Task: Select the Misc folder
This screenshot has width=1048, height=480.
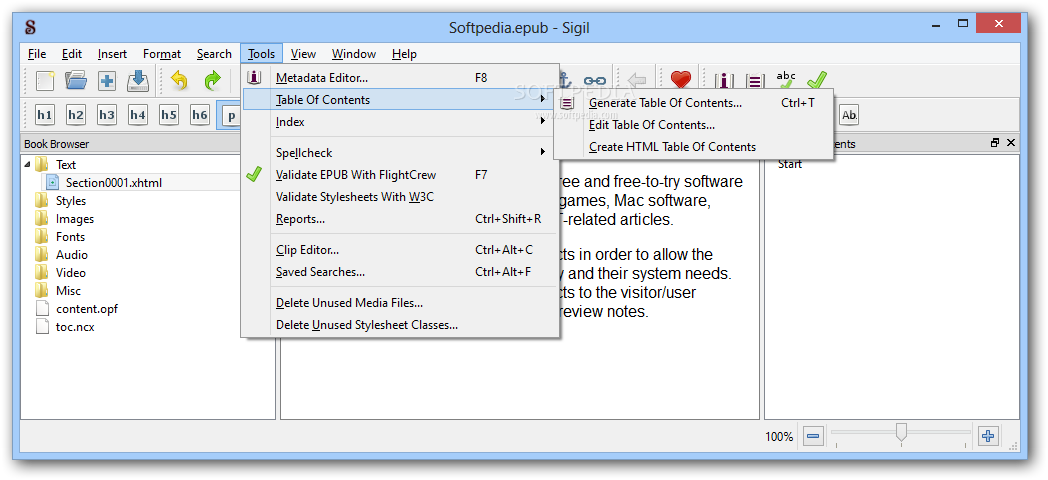Action: (68, 291)
